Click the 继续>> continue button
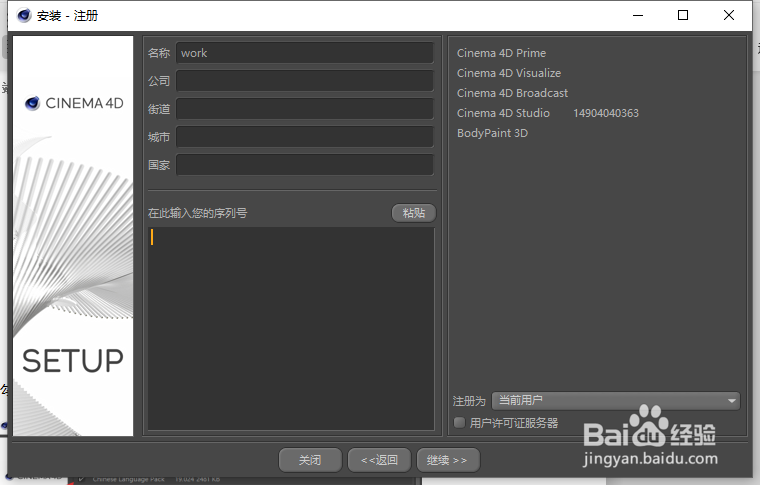 (x=448, y=460)
